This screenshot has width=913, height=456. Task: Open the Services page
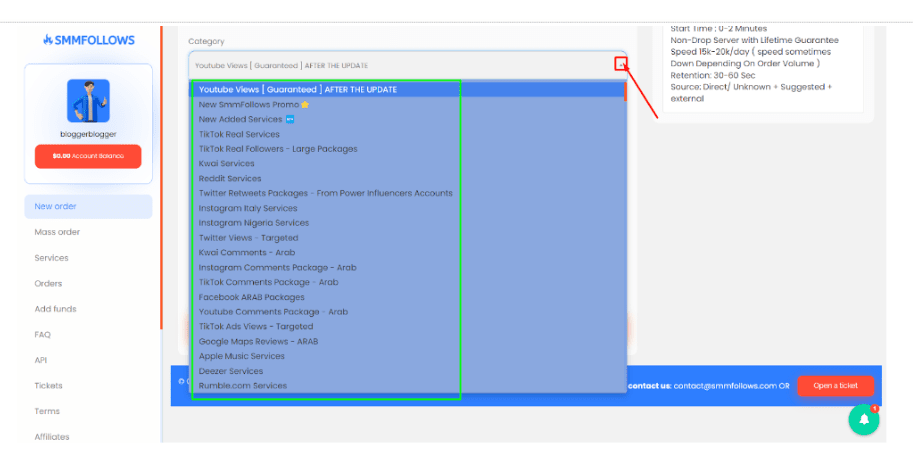[x=51, y=257]
